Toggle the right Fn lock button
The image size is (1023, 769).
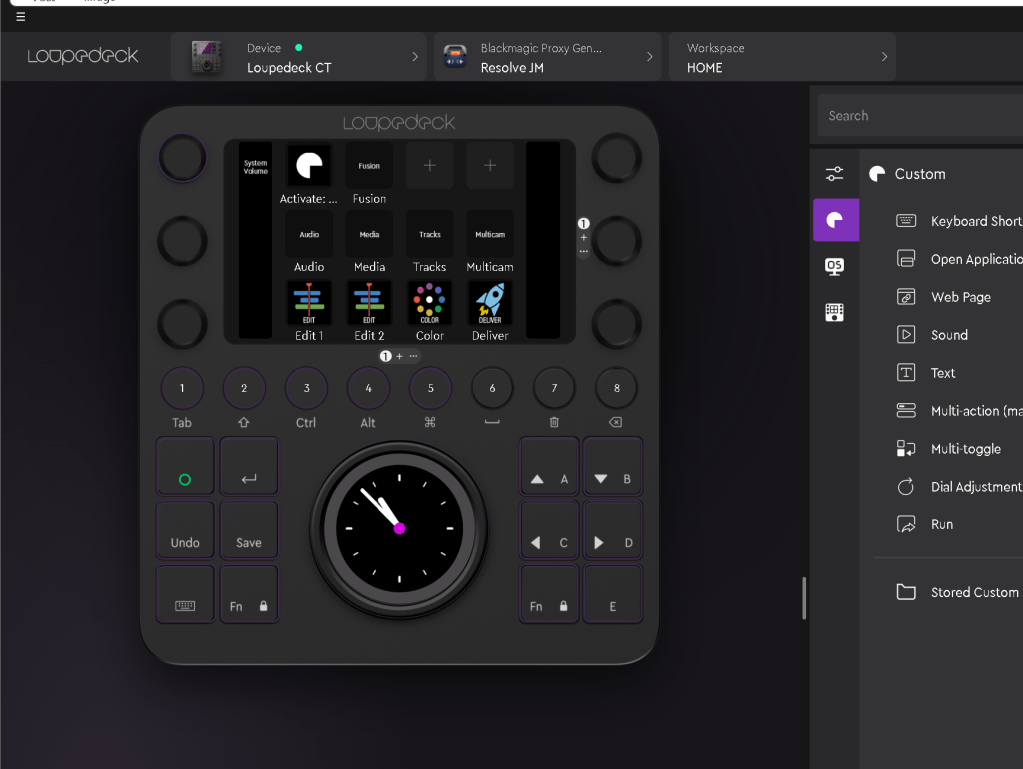click(x=549, y=594)
